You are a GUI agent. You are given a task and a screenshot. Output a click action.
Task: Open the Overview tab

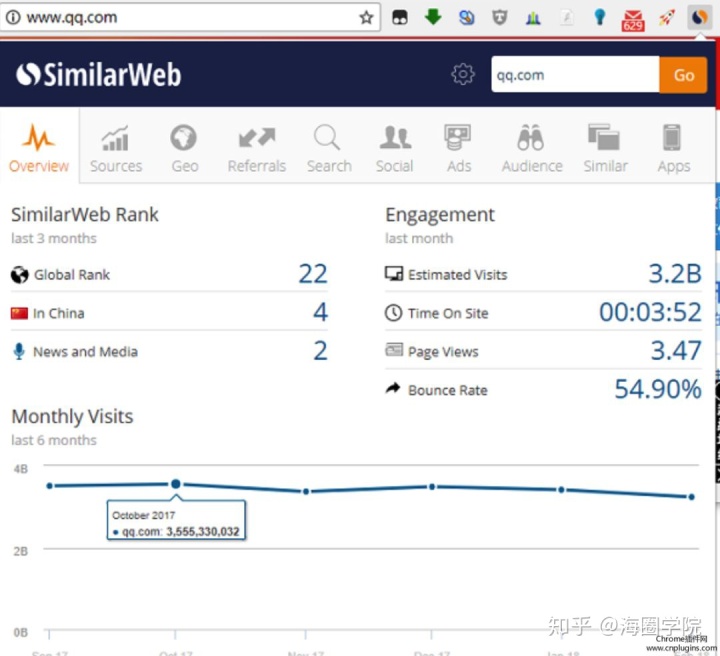(39, 147)
